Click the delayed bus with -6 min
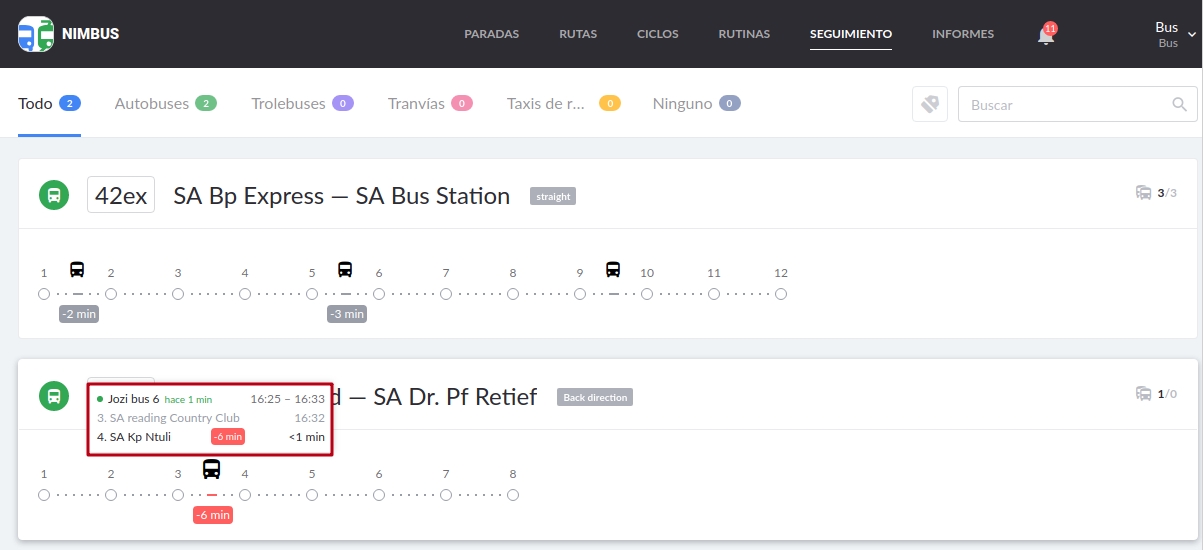This screenshot has height=550, width=1203. point(211,469)
